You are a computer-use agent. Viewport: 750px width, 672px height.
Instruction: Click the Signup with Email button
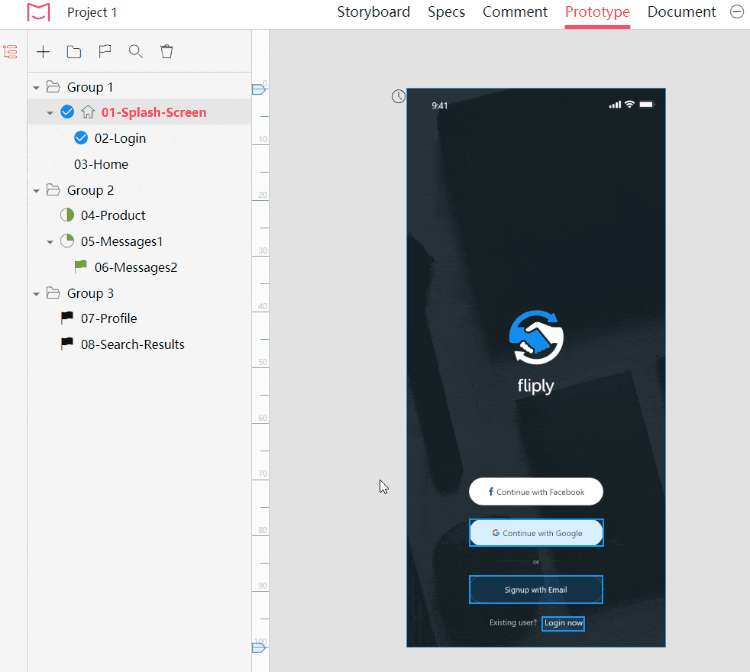point(536,590)
